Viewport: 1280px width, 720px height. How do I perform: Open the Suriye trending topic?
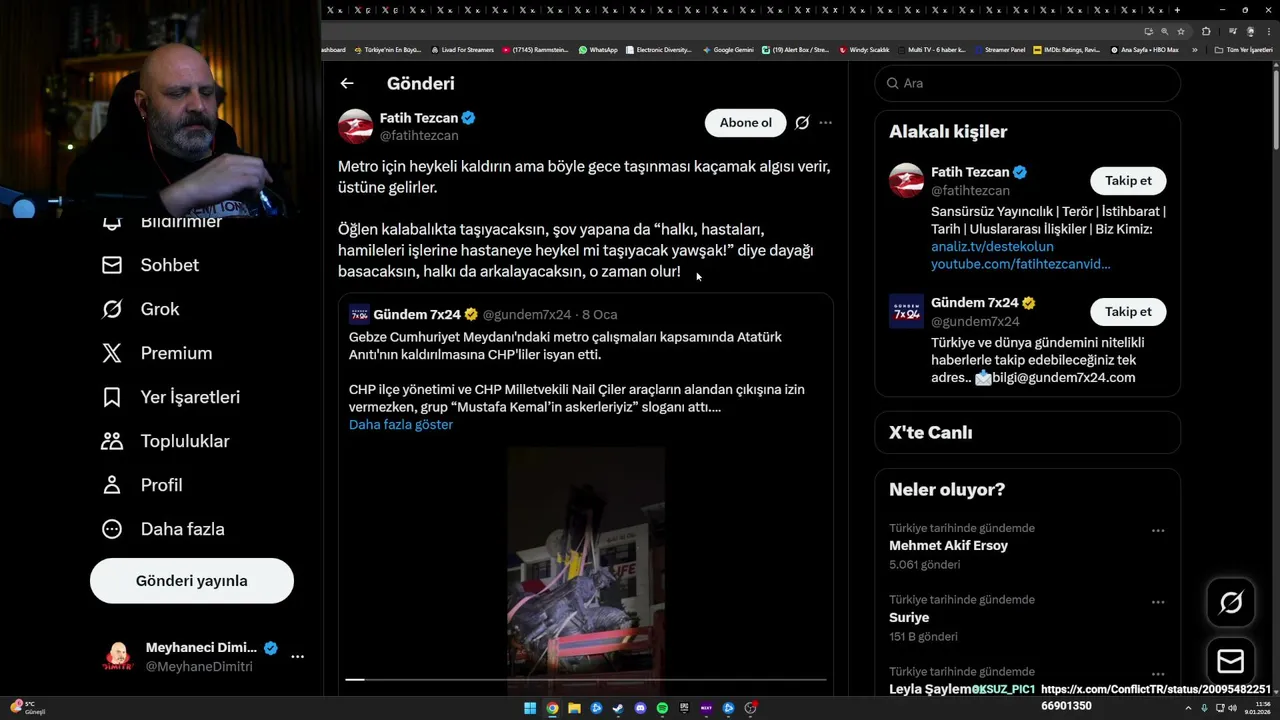[909, 618]
